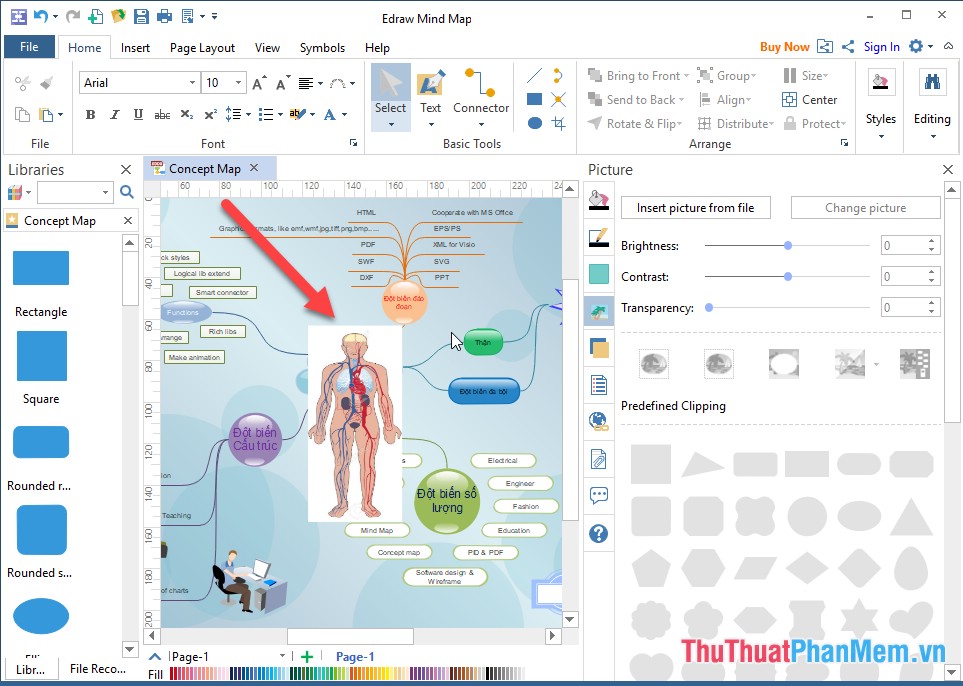Open the Page Layout tab
Image resolution: width=963 pixels, height=686 pixels.
point(202,47)
